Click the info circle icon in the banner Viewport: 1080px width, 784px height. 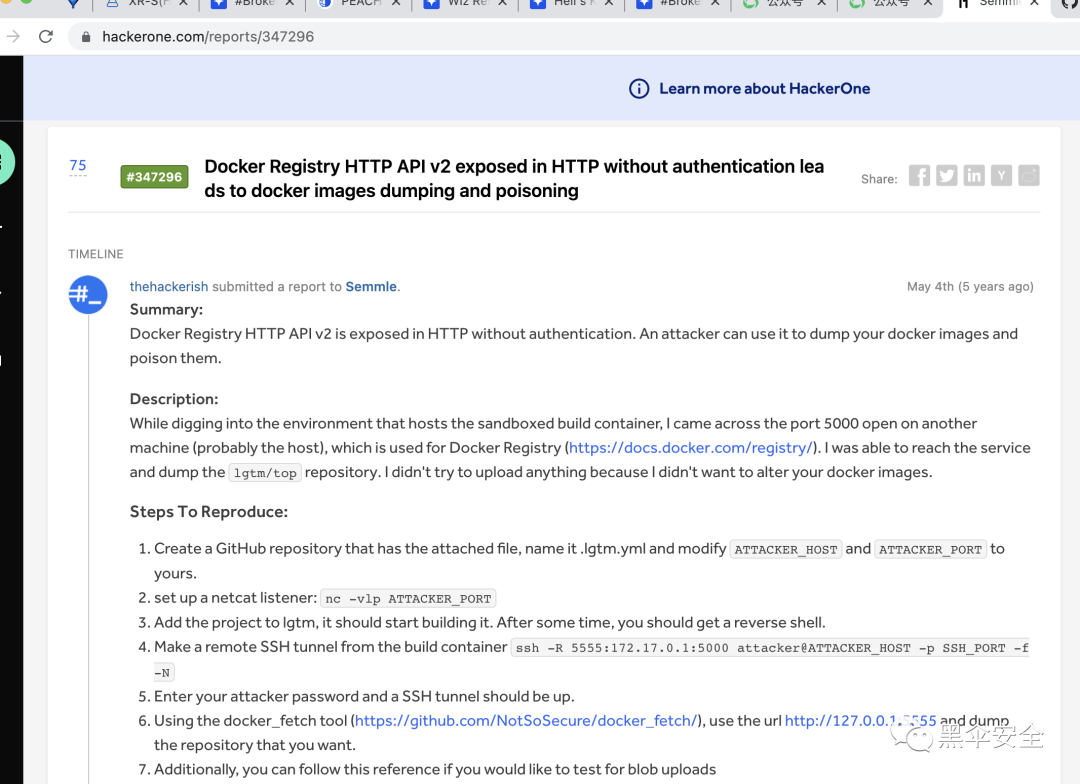(x=638, y=89)
